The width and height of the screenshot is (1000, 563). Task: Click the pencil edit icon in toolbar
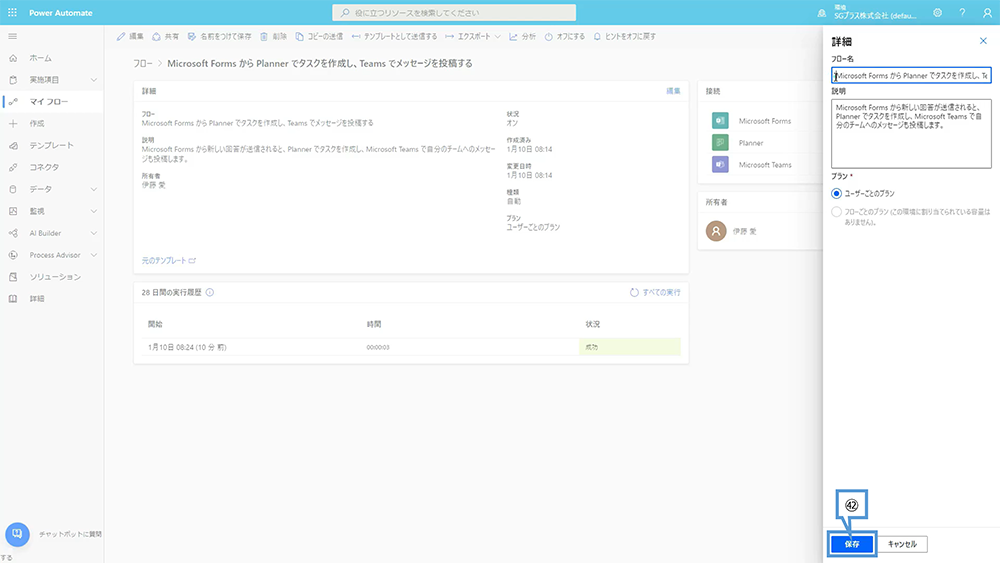click(121, 36)
